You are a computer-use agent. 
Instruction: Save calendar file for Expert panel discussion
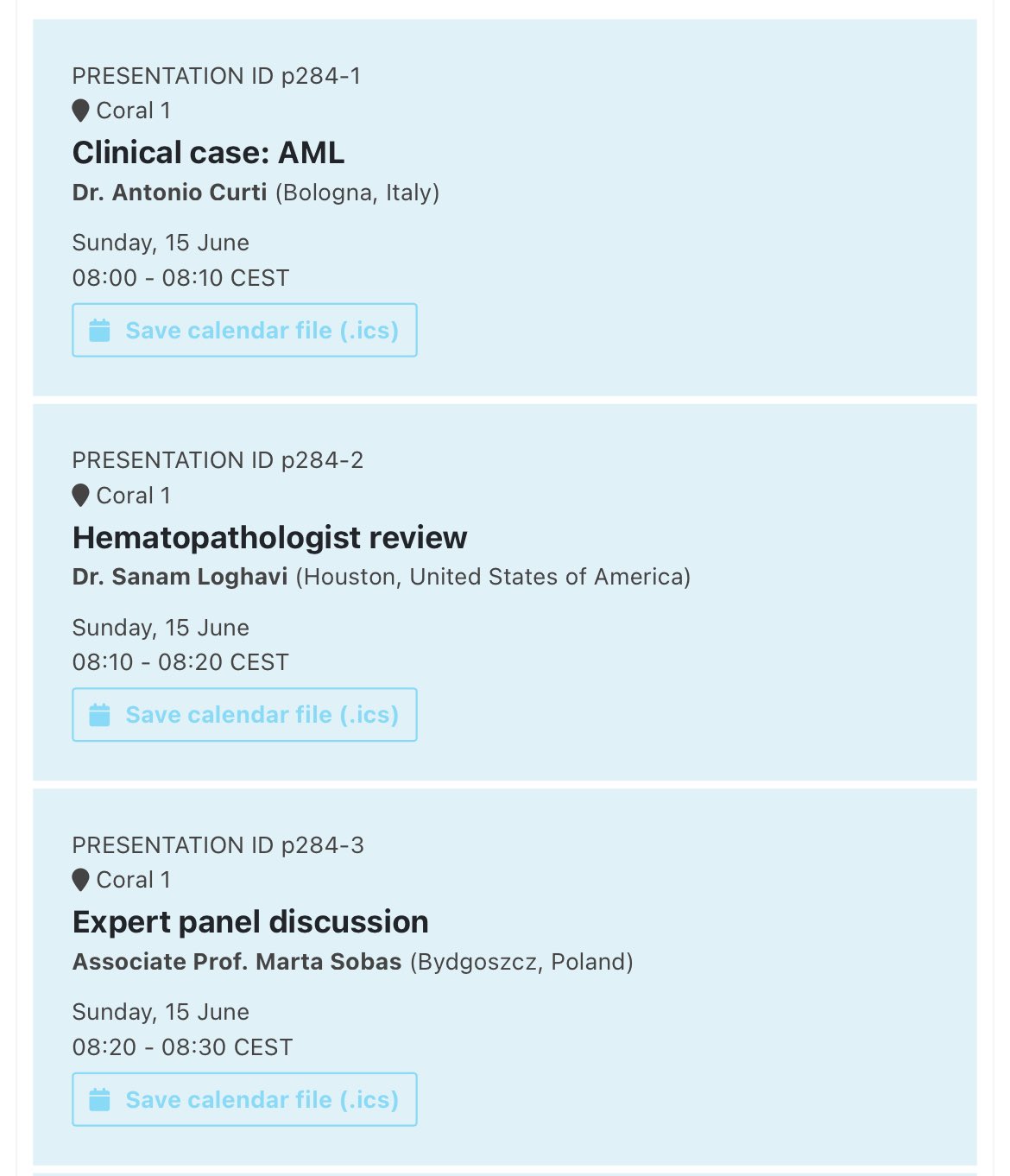(244, 1099)
